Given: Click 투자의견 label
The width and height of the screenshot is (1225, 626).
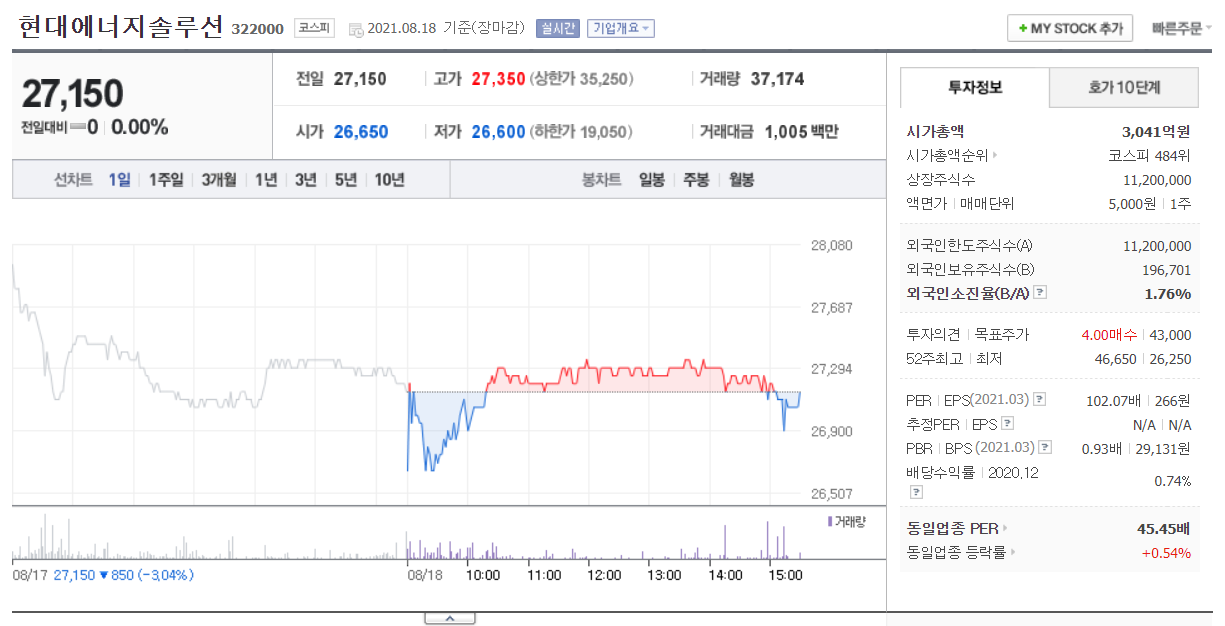Looking at the screenshot, I should [x=933, y=335].
